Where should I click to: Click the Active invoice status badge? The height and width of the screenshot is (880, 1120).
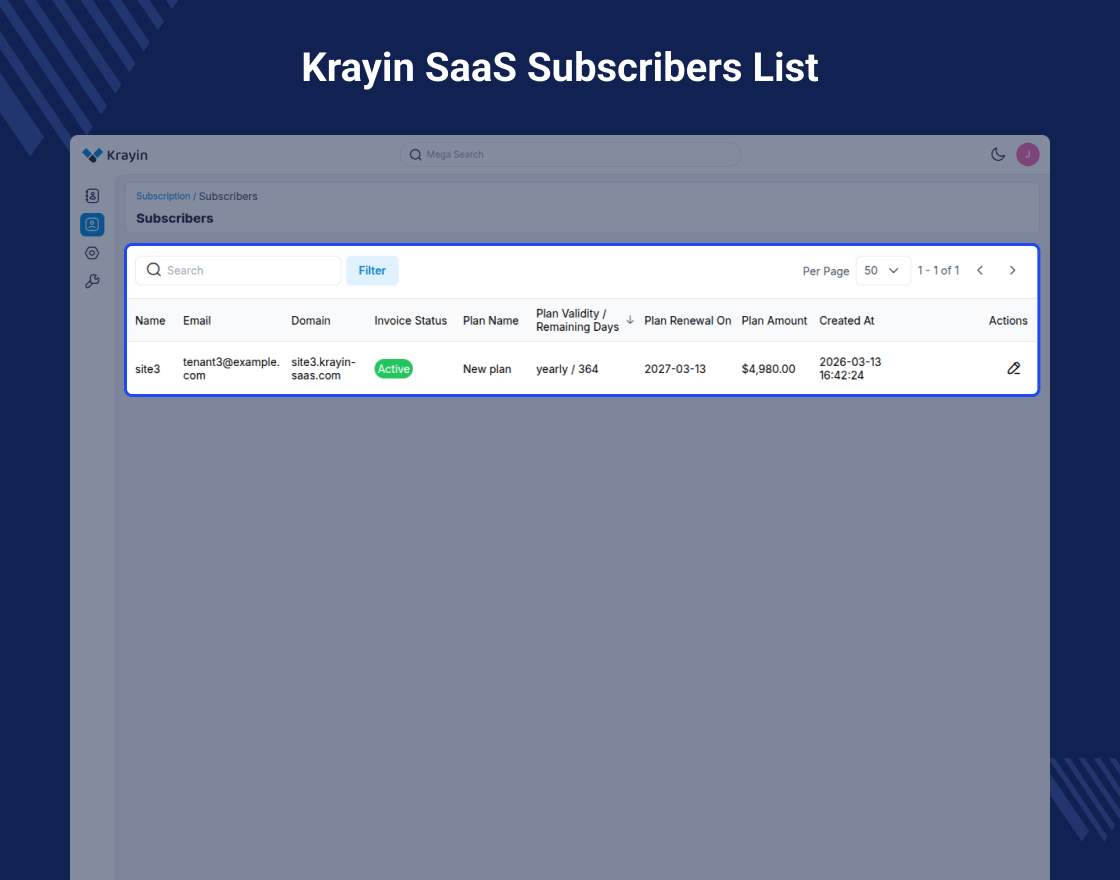(393, 368)
